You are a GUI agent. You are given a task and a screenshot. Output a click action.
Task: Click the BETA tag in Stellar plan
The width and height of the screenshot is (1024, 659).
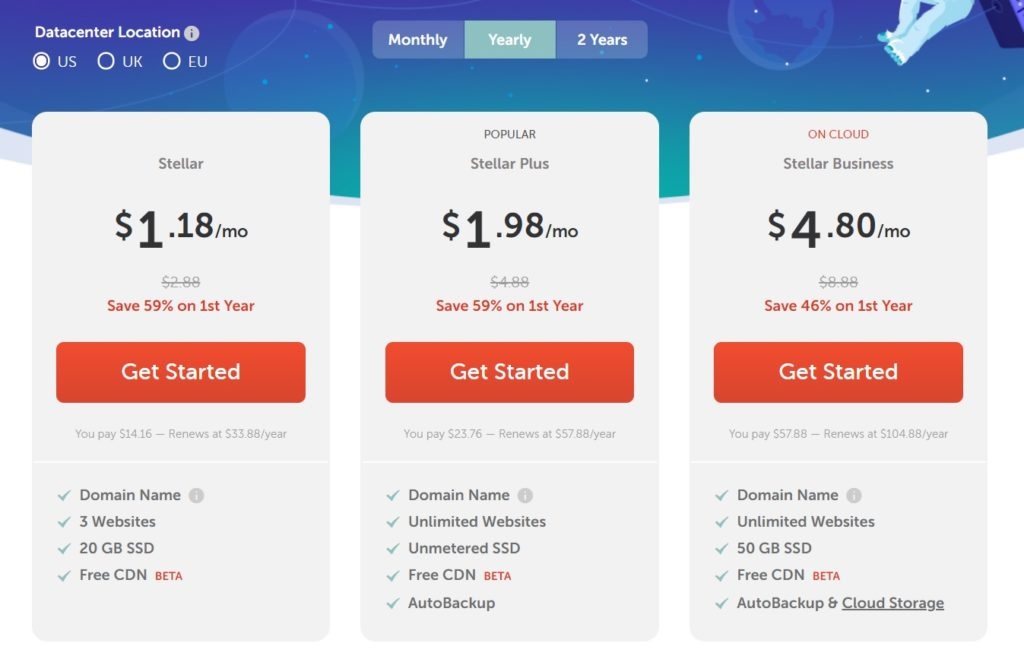(168, 576)
